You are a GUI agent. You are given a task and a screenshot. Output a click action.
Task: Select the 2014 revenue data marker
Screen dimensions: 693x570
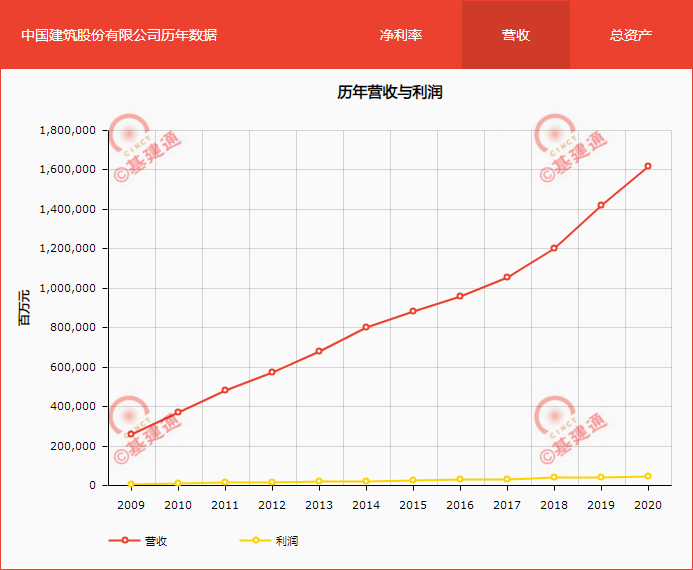click(366, 327)
